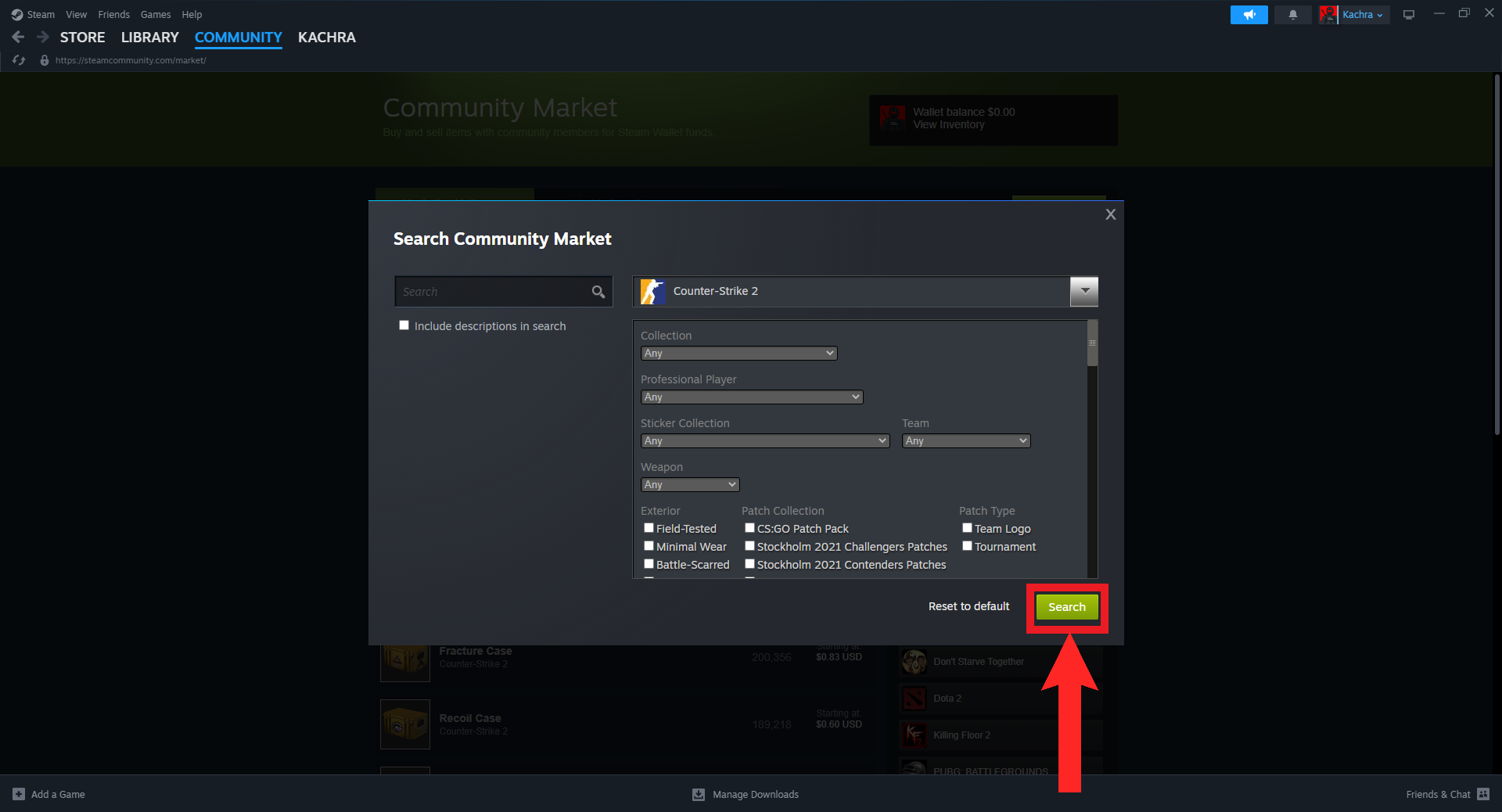Click Reset to default
1502x812 pixels.
969,606
